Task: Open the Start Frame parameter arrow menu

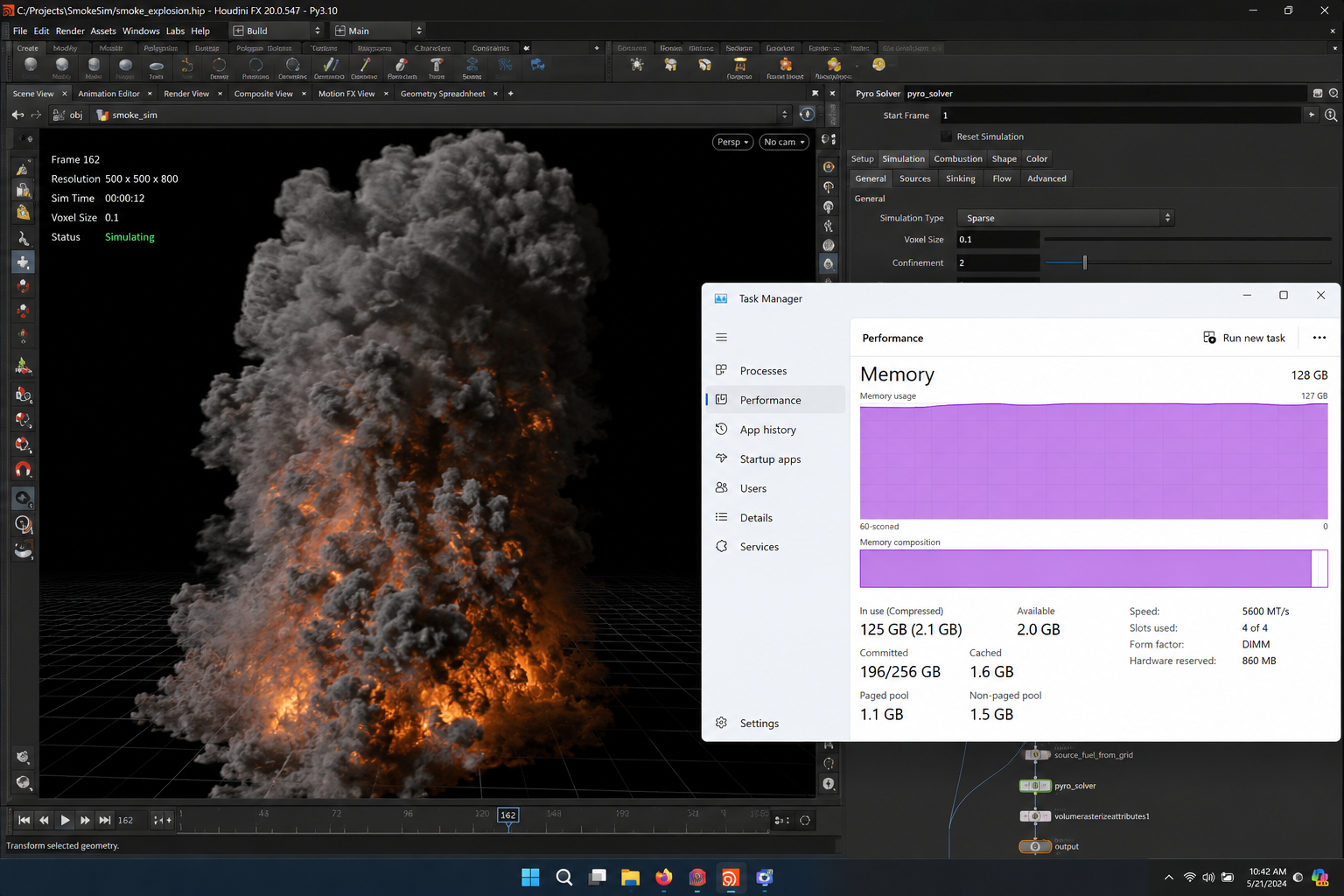Action: pos(1311,115)
